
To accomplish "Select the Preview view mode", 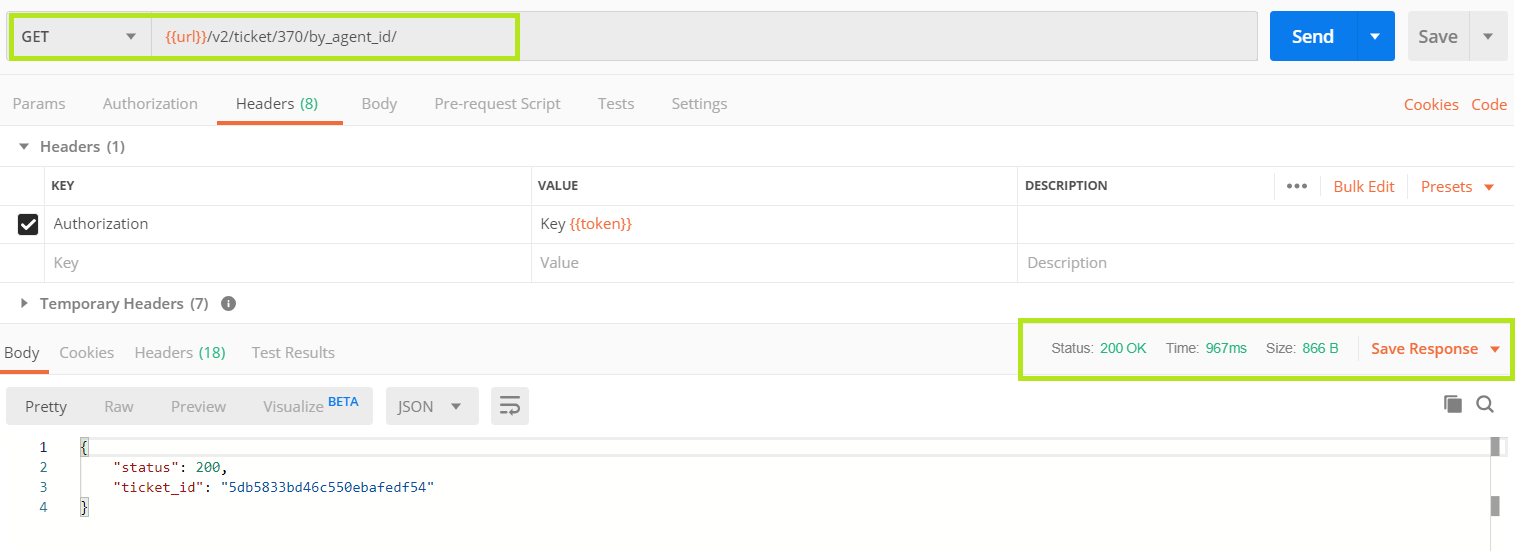I will coord(198,406).
